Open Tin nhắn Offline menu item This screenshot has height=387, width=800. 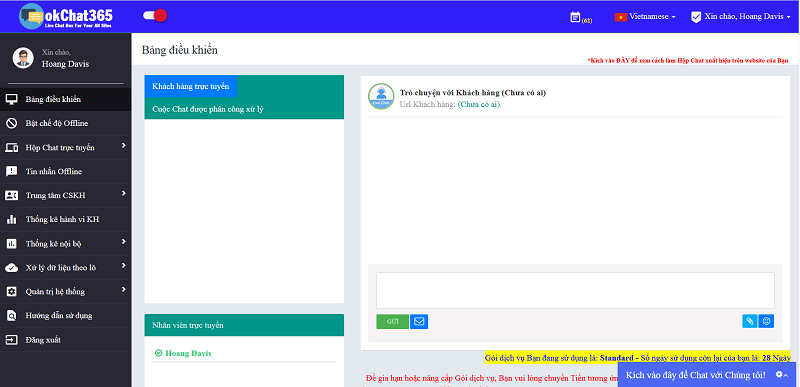pyautogui.click(x=65, y=171)
